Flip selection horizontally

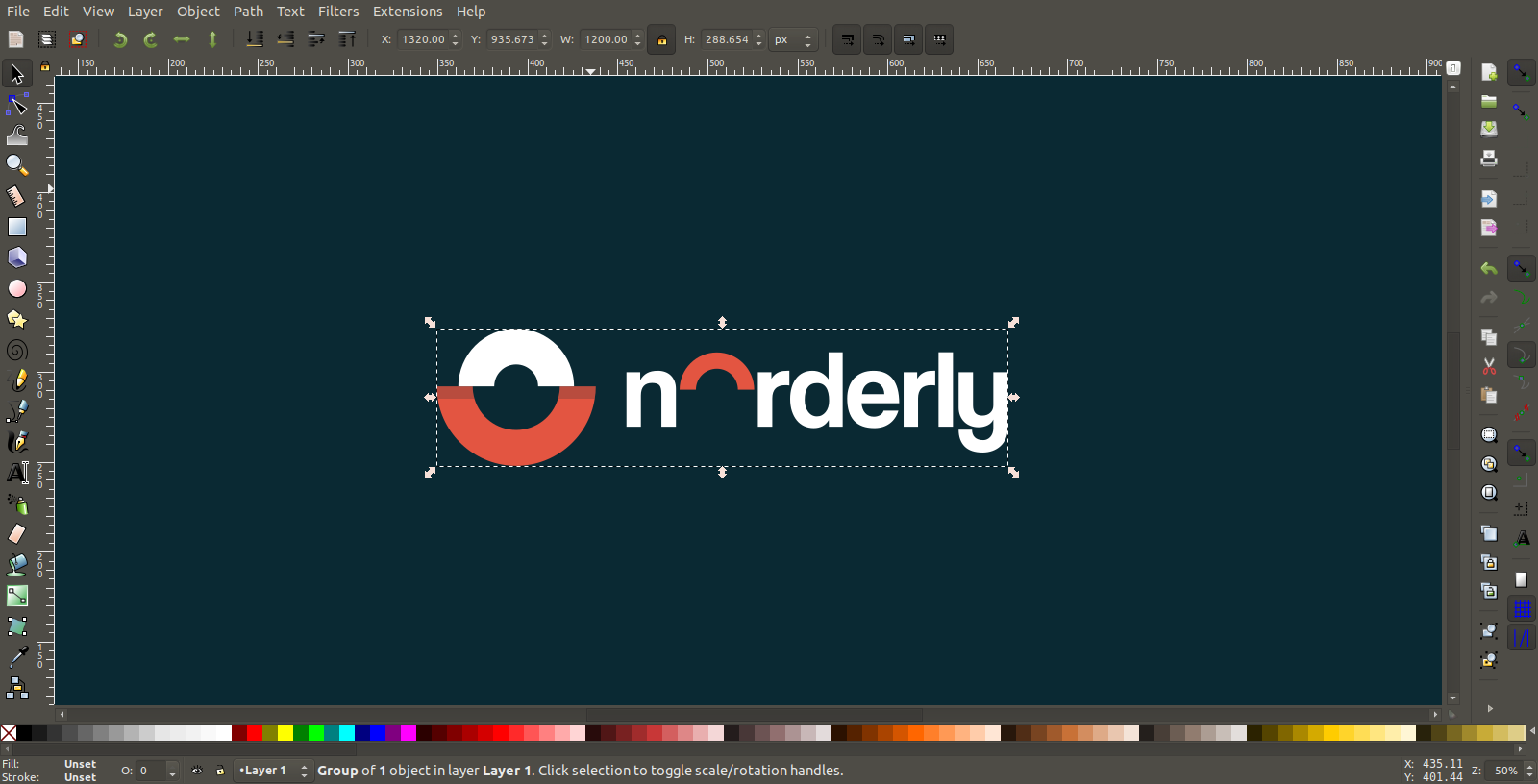pos(182,39)
